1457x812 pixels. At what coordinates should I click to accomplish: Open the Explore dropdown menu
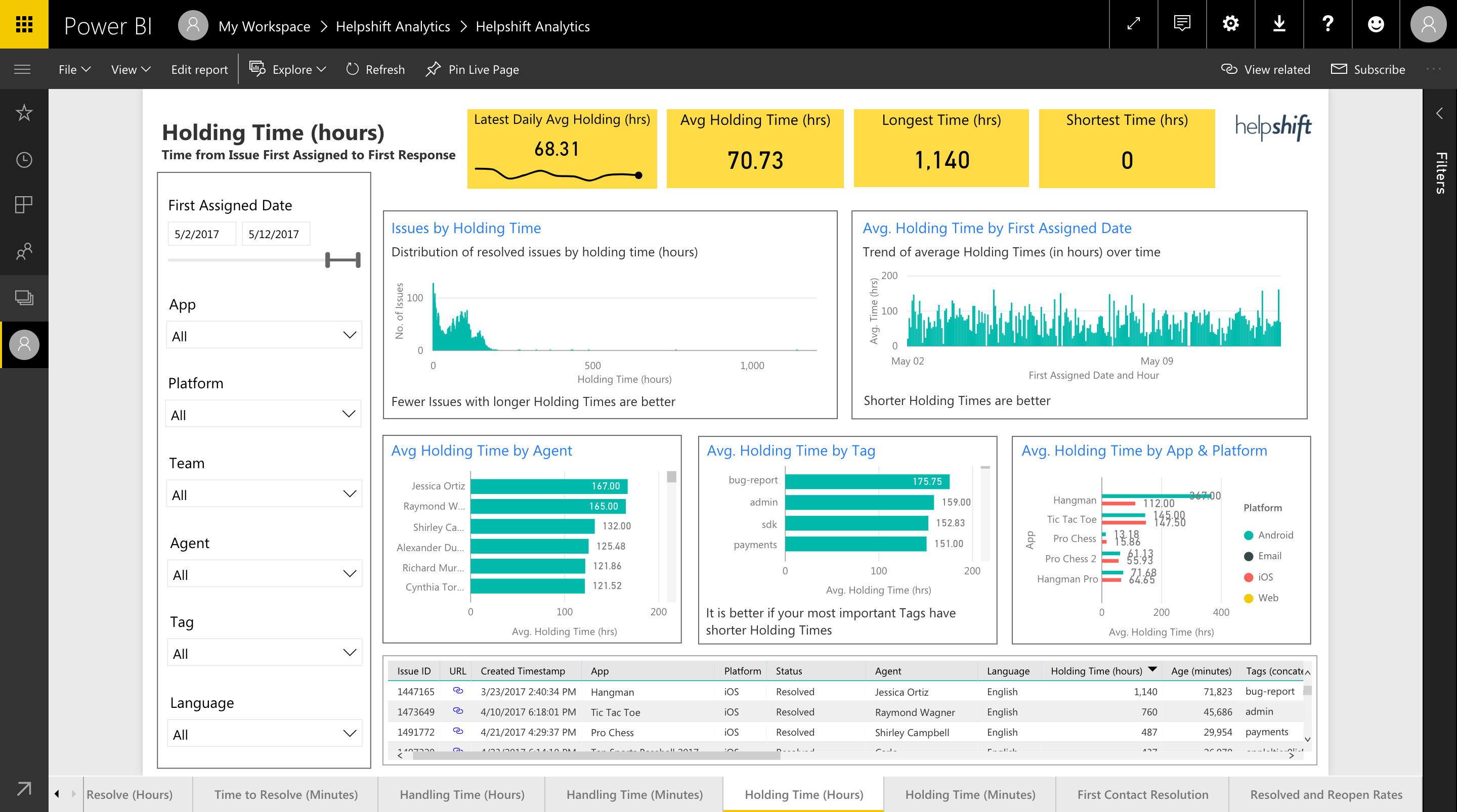(x=288, y=70)
